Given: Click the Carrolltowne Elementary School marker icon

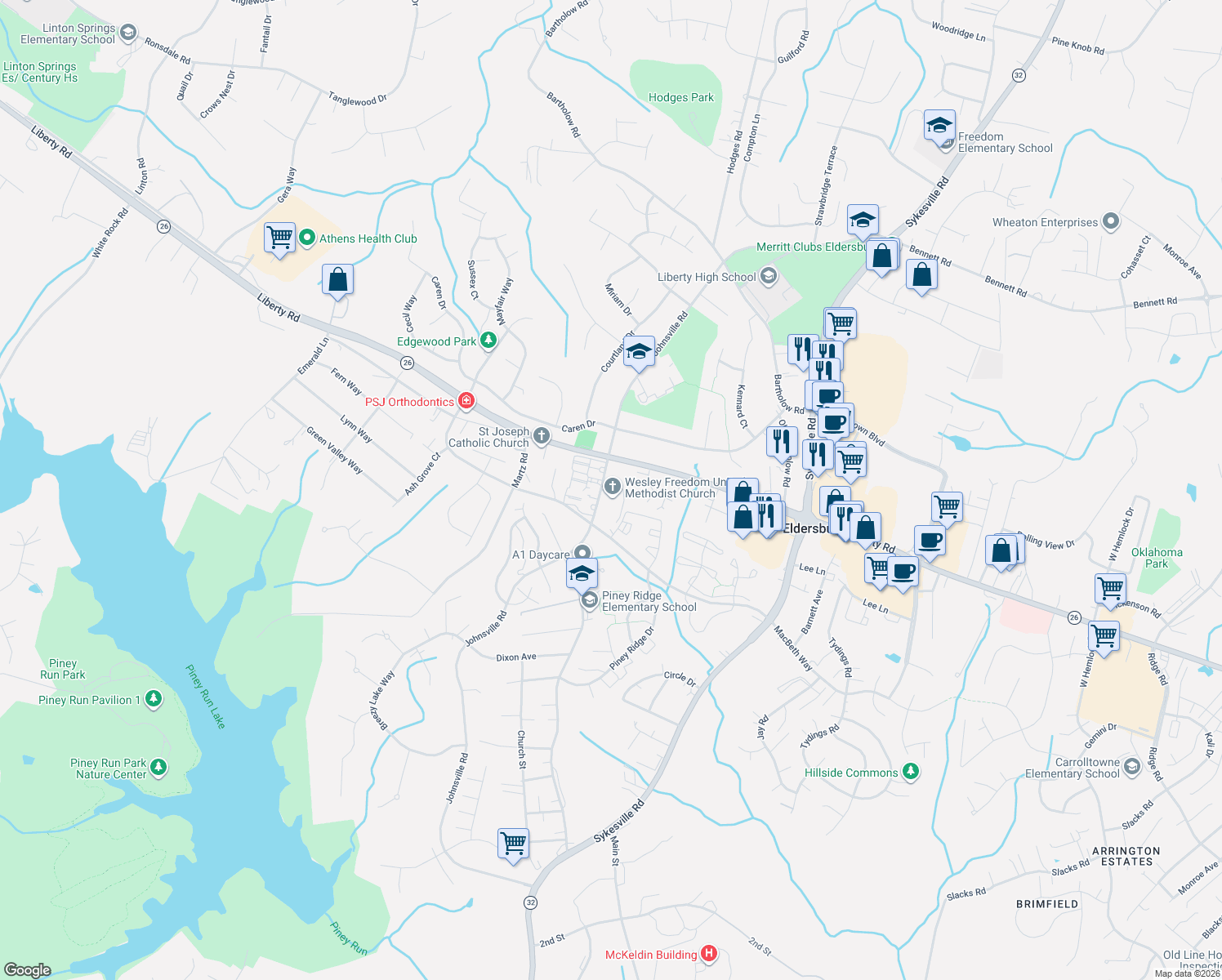Looking at the screenshot, I should pyautogui.click(x=1131, y=767).
